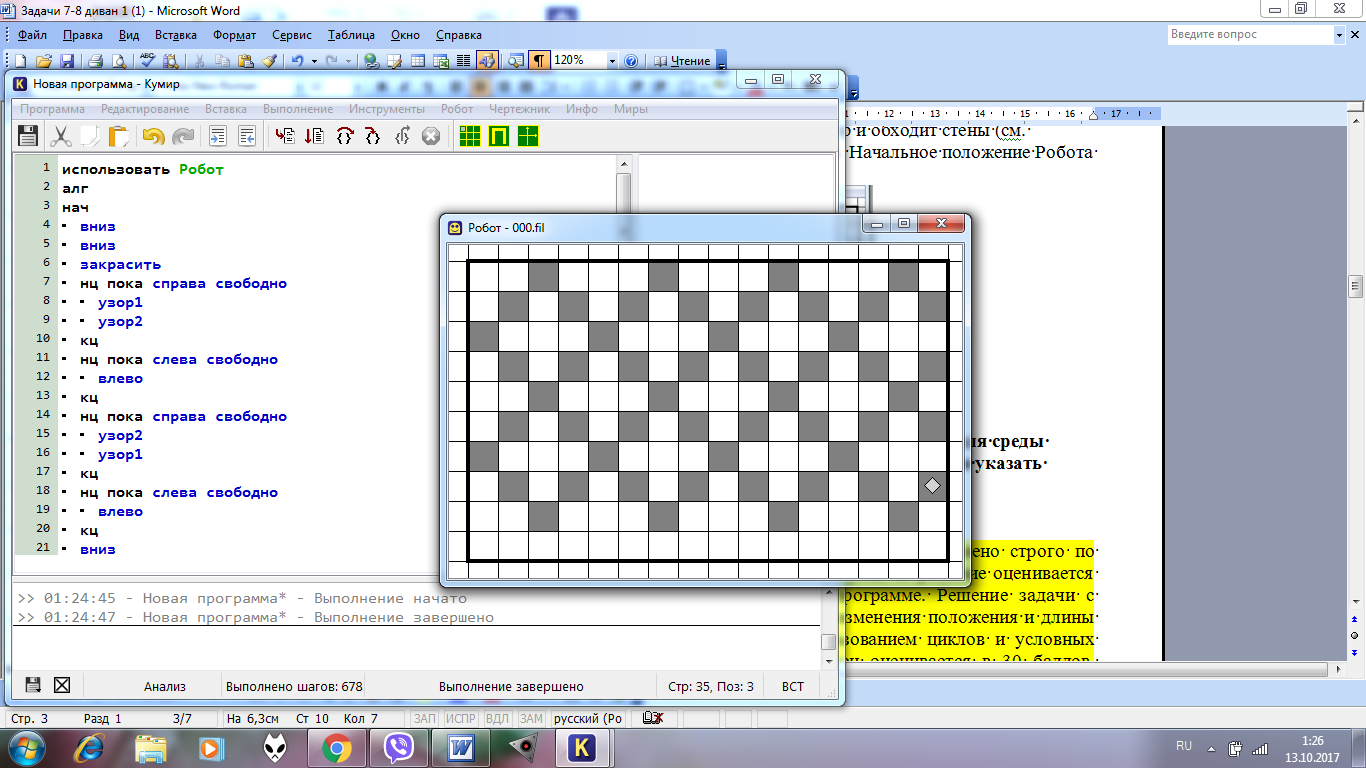Click the RU language indicator in system tray
Screen dimensions: 1366x768
(x=1184, y=746)
